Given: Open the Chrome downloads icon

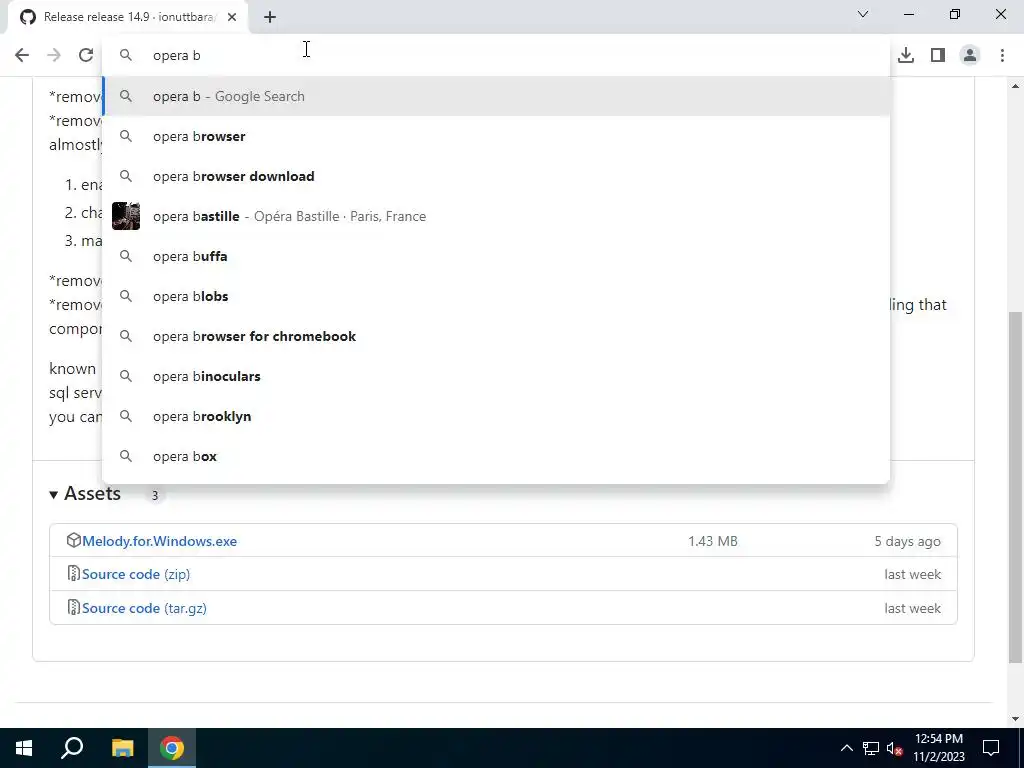Looking at the screenshot, I should pyautogui.click(x=906, y=56).
